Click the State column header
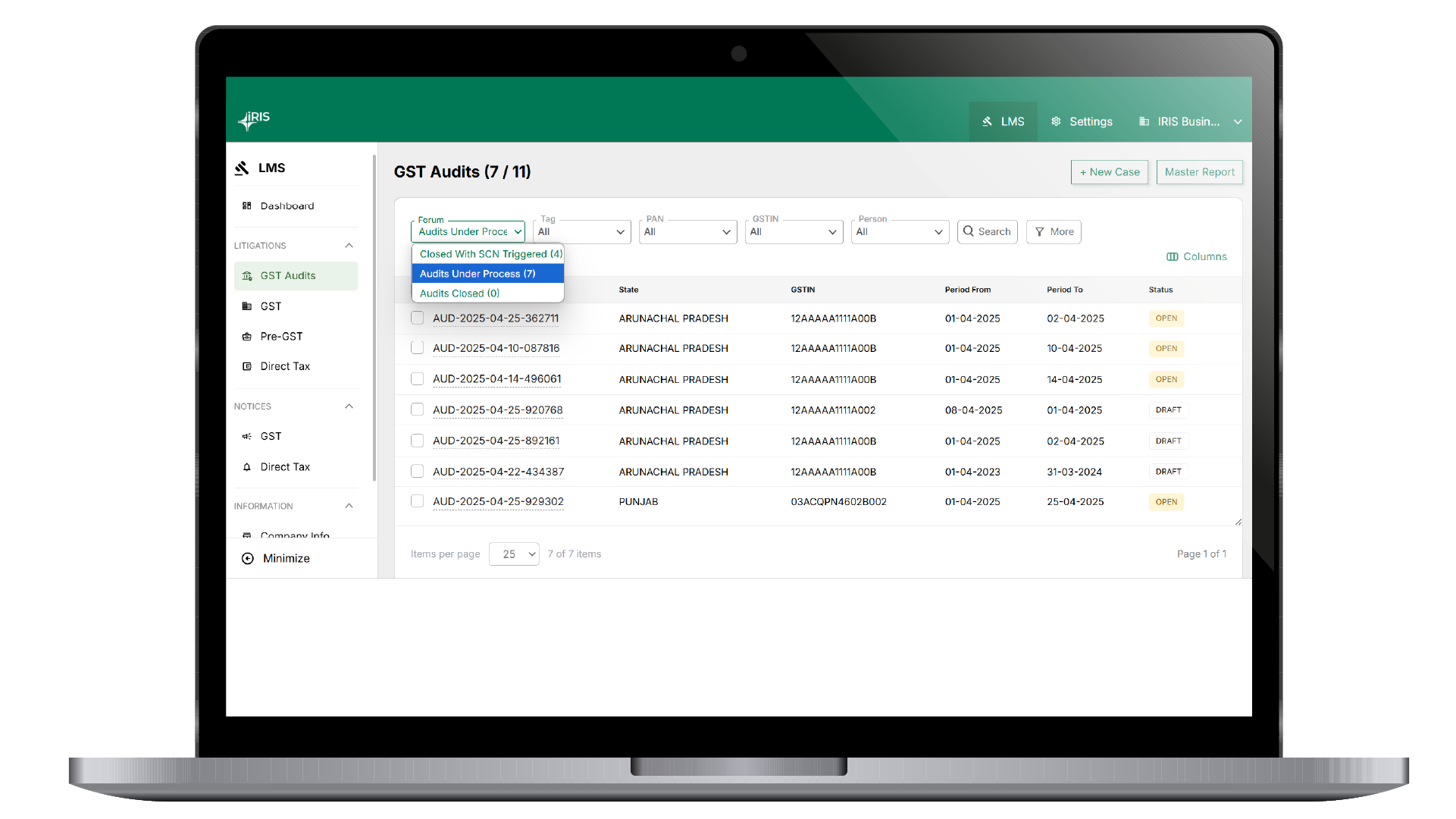This screenshot has height=819, width=1456. 628,290
